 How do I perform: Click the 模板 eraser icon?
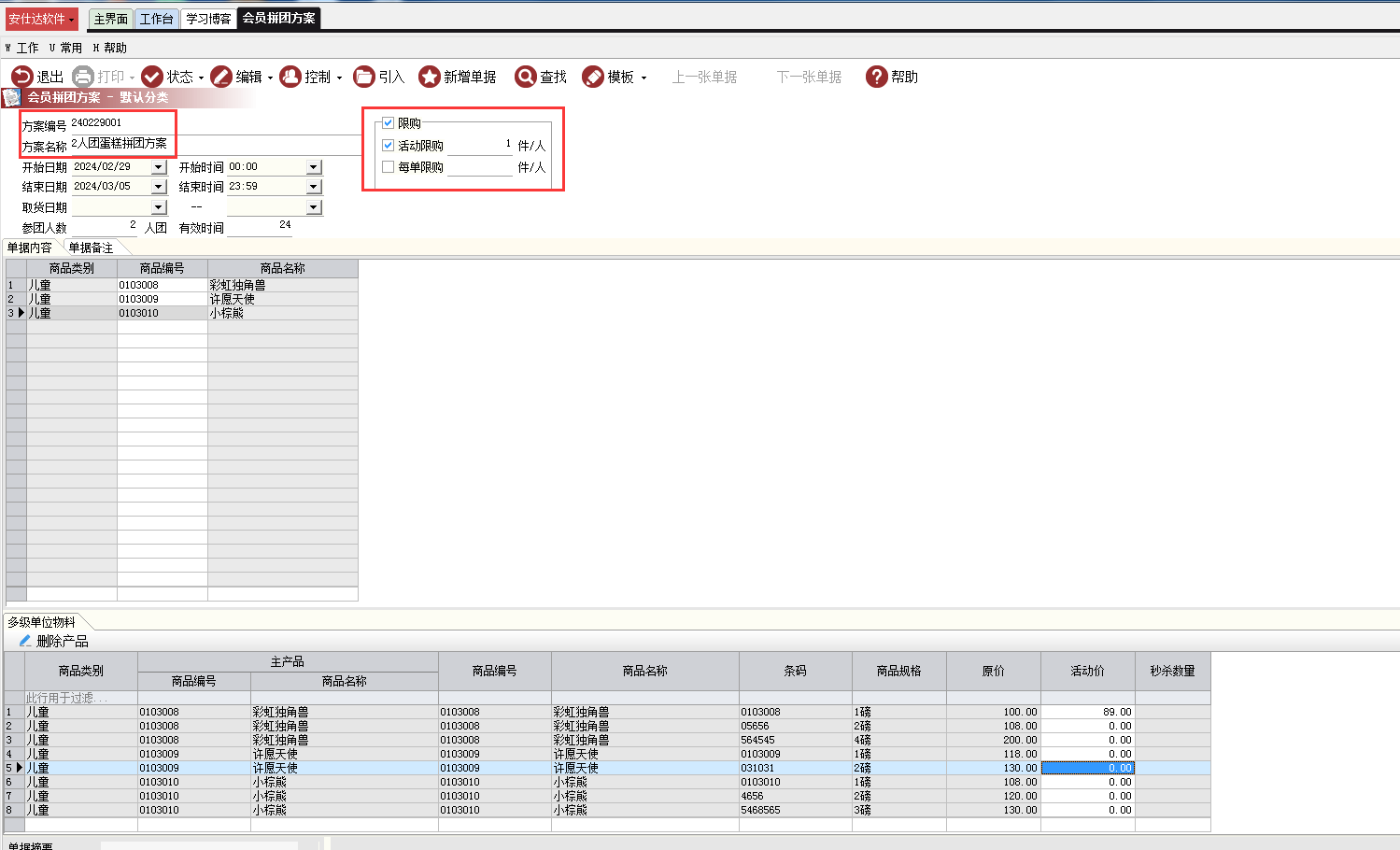[x=593, y=77]
